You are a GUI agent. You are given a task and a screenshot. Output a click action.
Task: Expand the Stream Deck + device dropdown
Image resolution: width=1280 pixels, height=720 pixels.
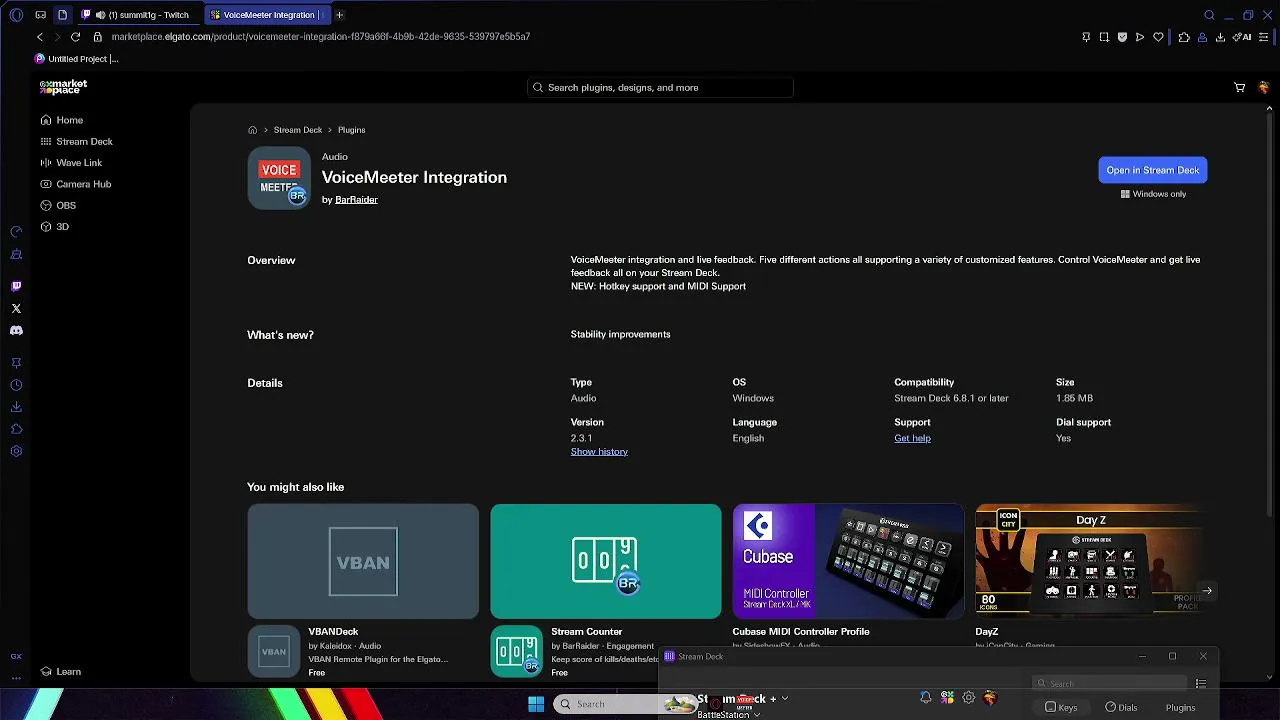click(x=785, y=698)
